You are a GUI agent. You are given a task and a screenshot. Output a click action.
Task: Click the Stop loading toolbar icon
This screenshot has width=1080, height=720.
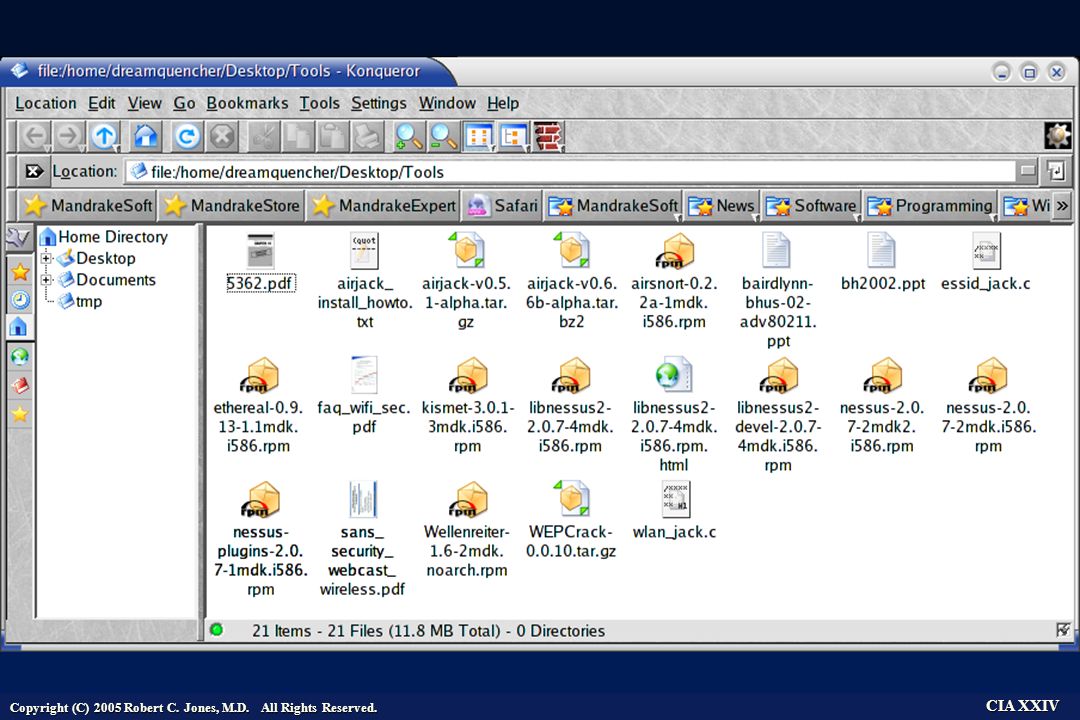[x=222, y=136]
